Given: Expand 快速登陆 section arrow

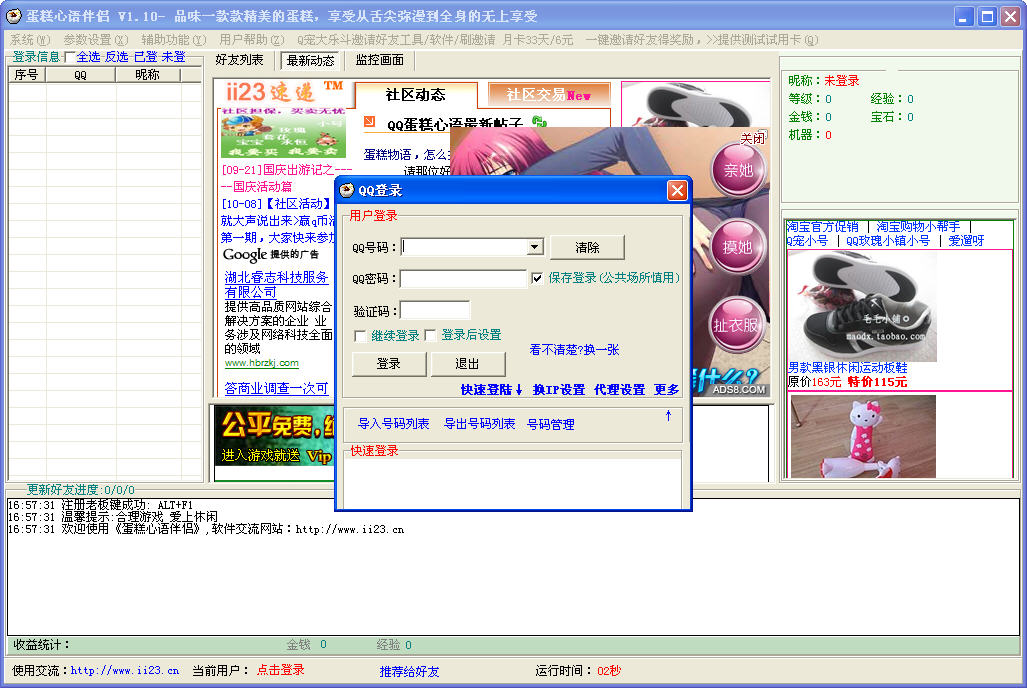Looking at the screenshot, I should click(x=519, y=390).
